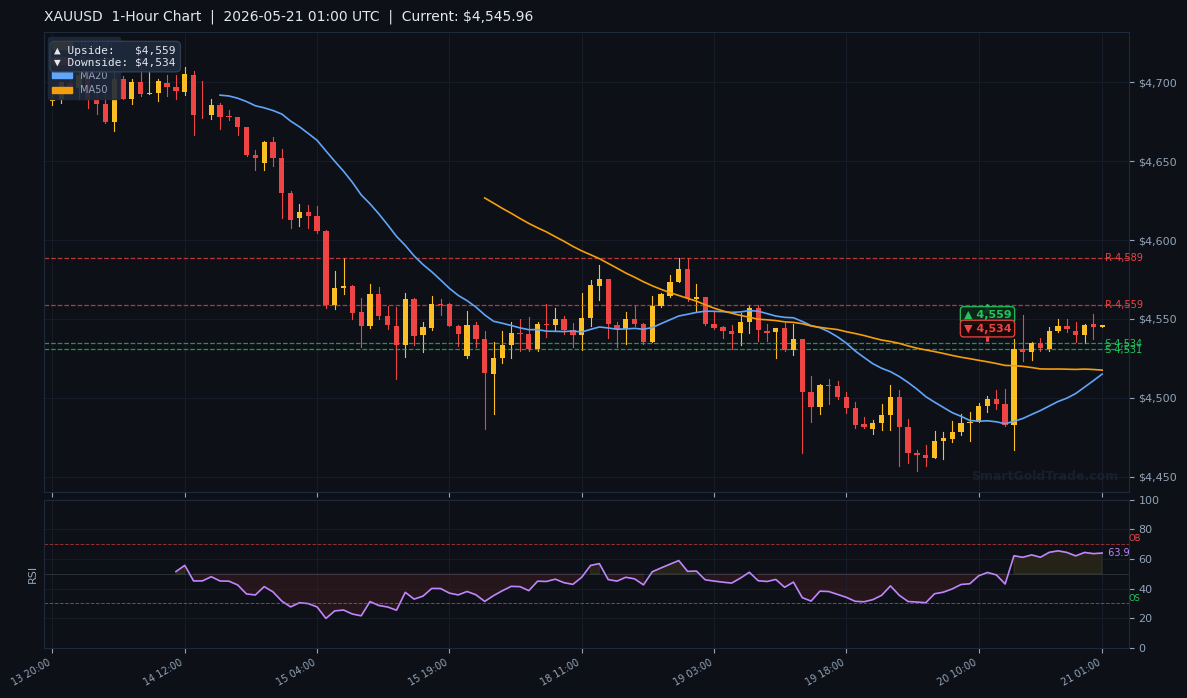This screenshot has height=698, width=1187.
Task: Click the RSI axis 40 label
Action: 1145,589
